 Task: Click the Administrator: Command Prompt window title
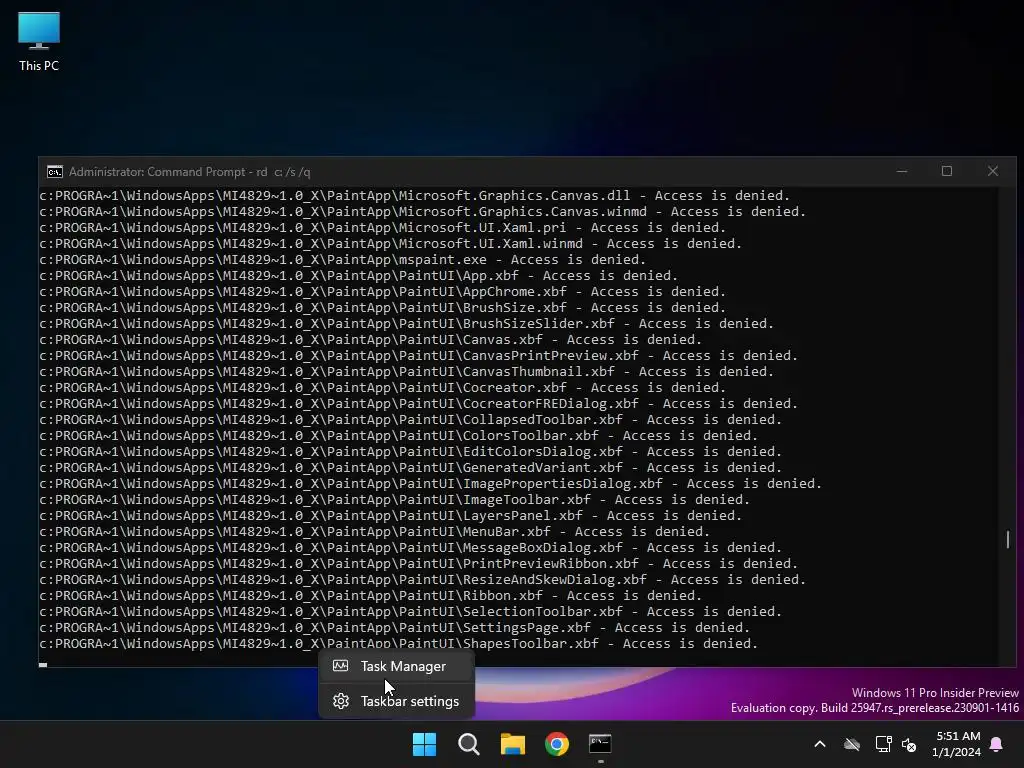(x=189, y=172)
